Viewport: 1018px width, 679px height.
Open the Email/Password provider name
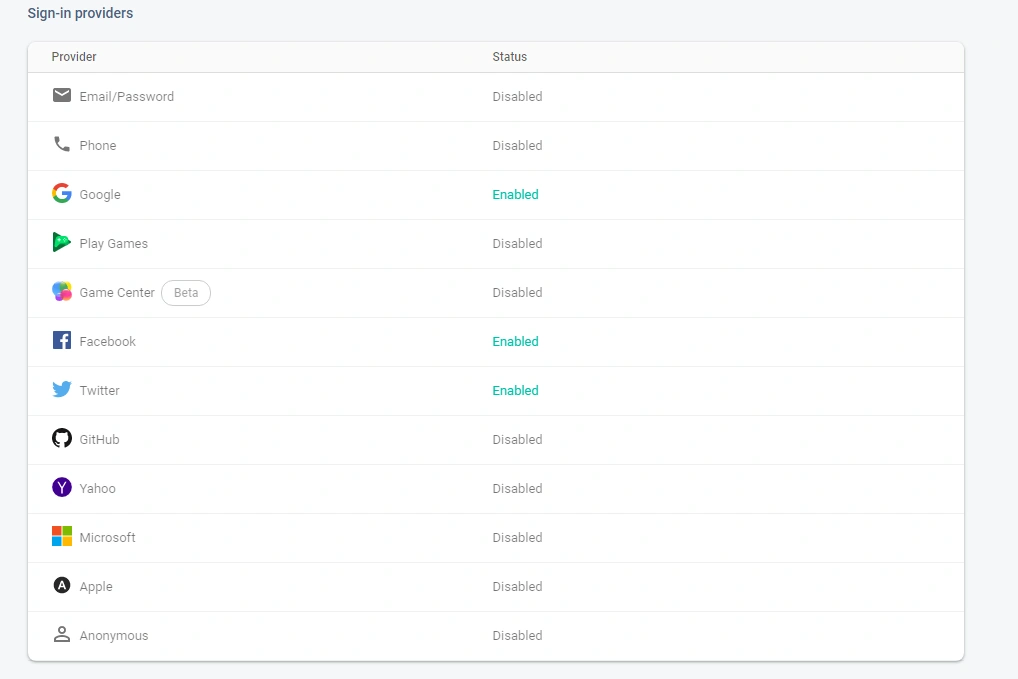(127, 97)
